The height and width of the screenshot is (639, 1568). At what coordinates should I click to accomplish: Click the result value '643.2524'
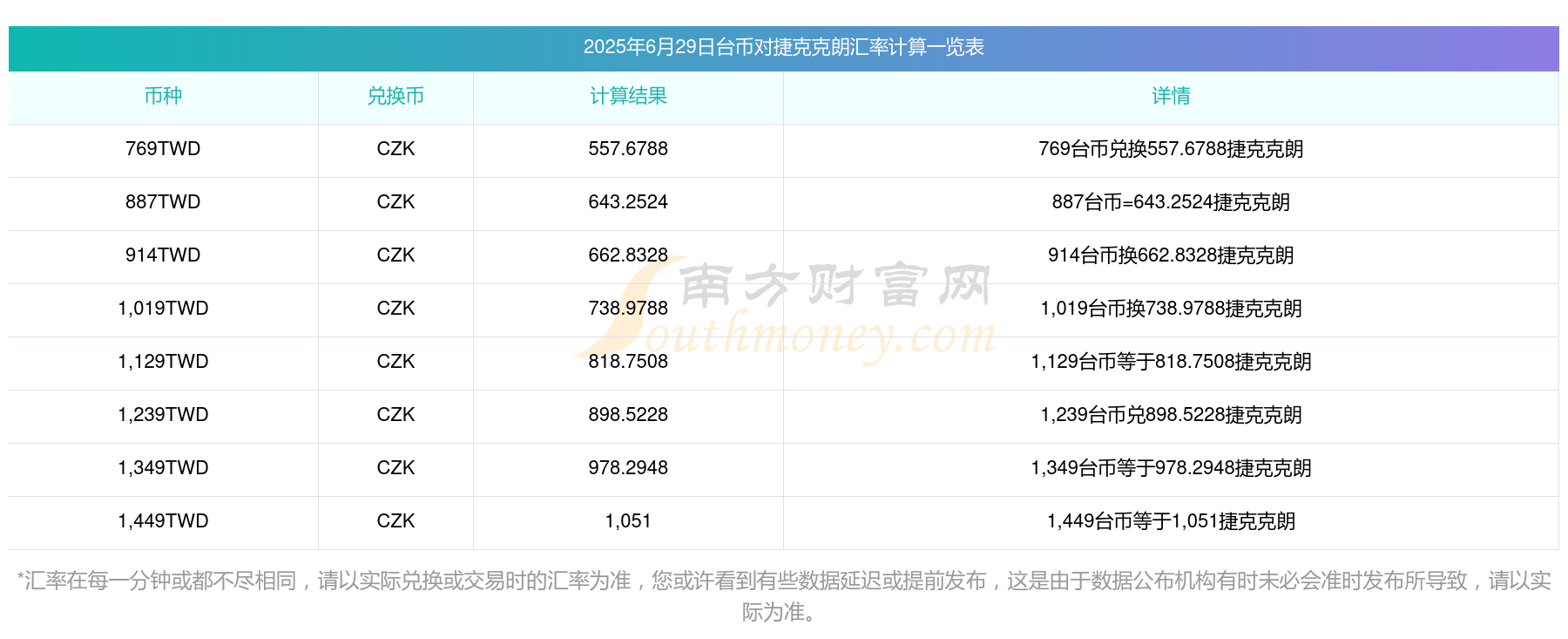(x=628, y=202)
